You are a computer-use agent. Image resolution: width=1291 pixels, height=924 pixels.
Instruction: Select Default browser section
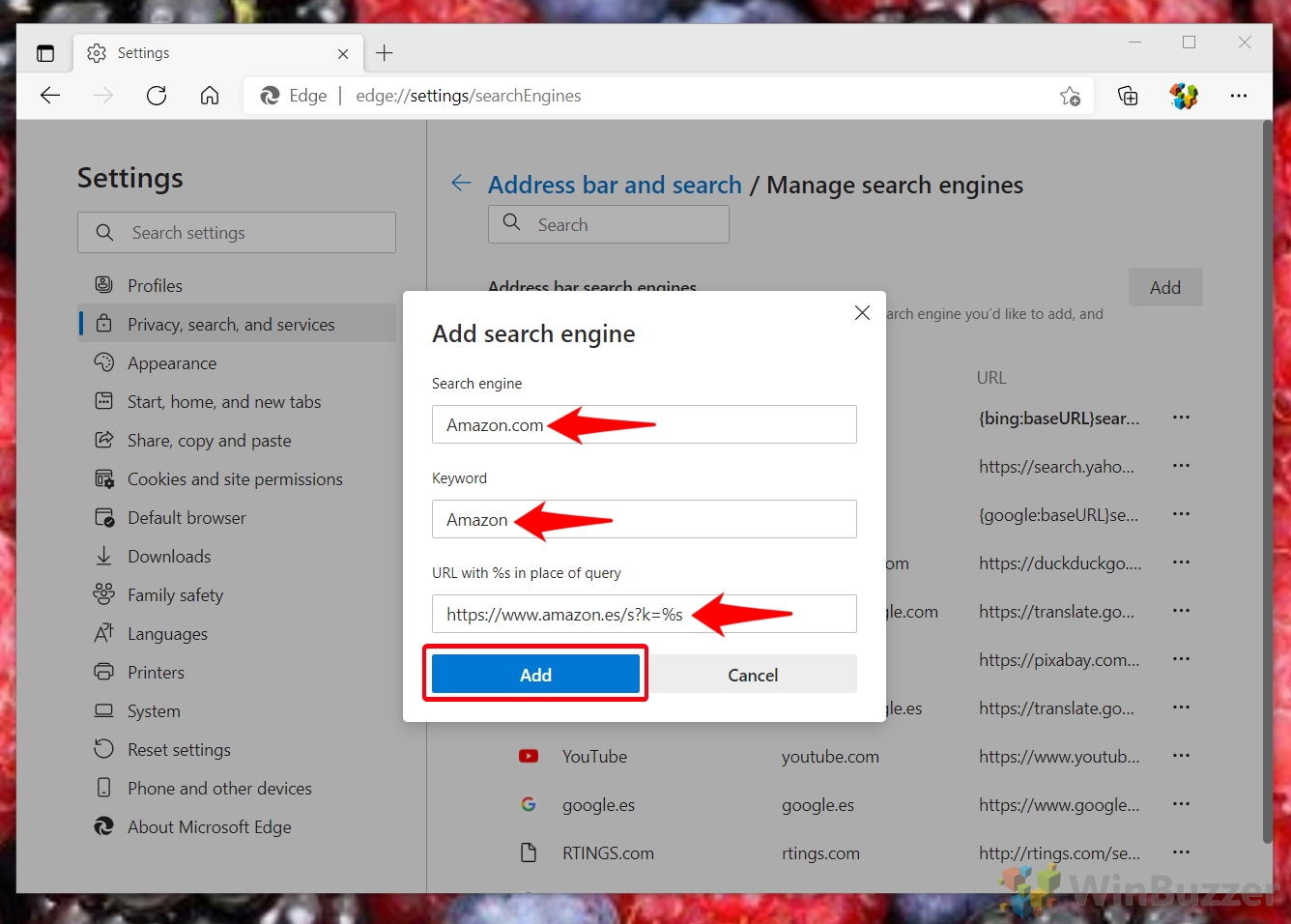tap(237, 518)
